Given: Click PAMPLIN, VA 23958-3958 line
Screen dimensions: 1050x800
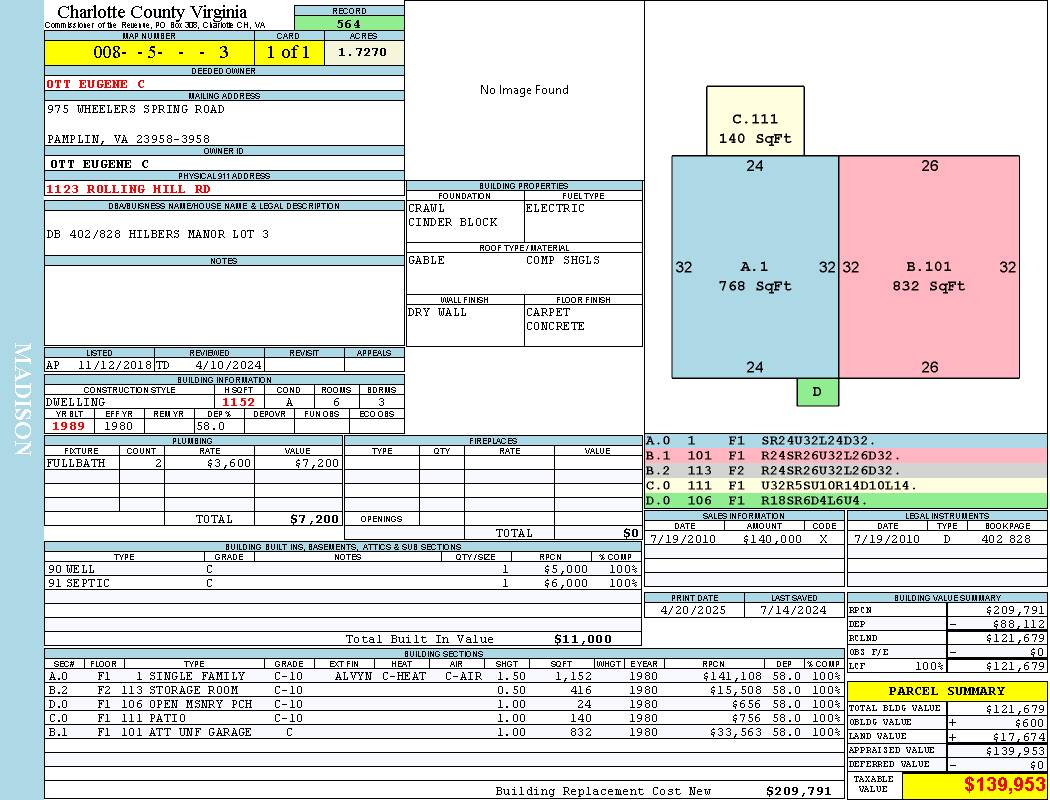Looking at the screenshot, I should [x=128, y=139].
